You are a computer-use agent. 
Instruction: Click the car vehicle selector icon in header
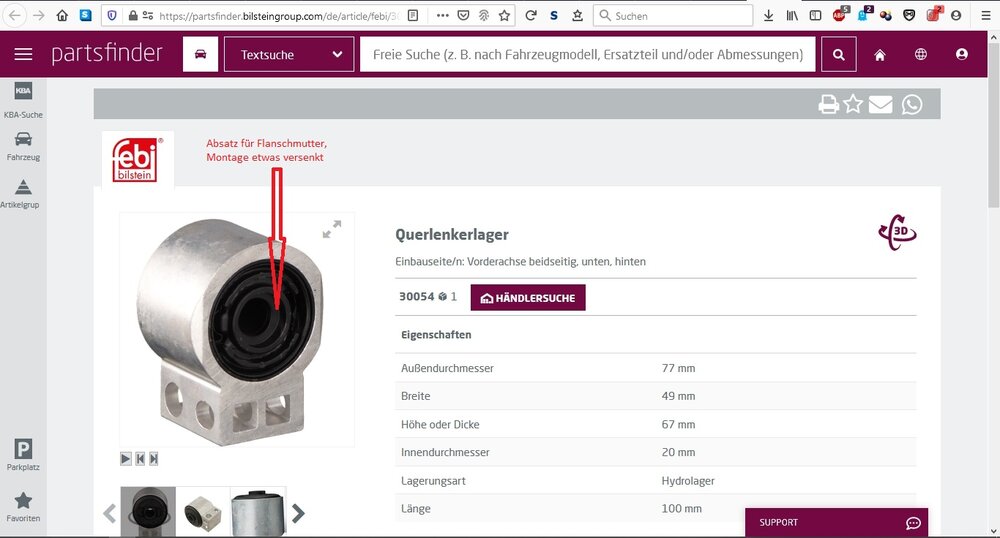tap(200, 54)
